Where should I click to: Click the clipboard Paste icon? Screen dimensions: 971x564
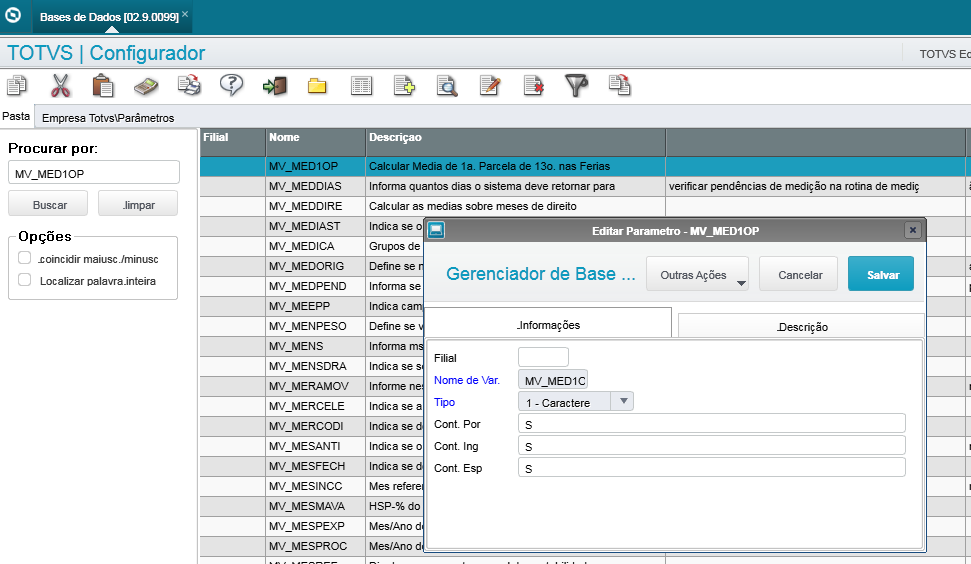tap(103, 85)
